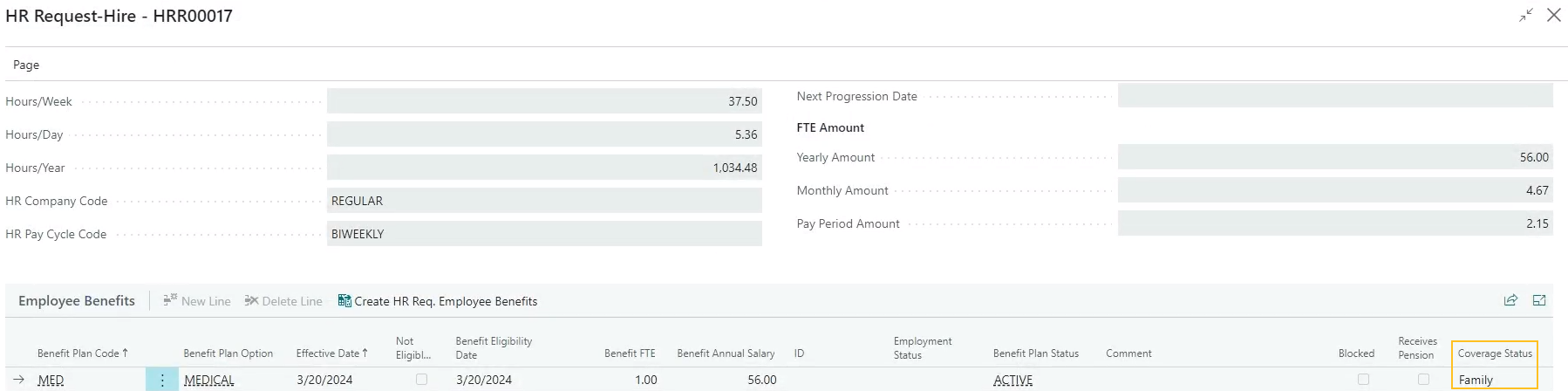Open the MEDICAL benefit plan option link

tap(209, 380)
